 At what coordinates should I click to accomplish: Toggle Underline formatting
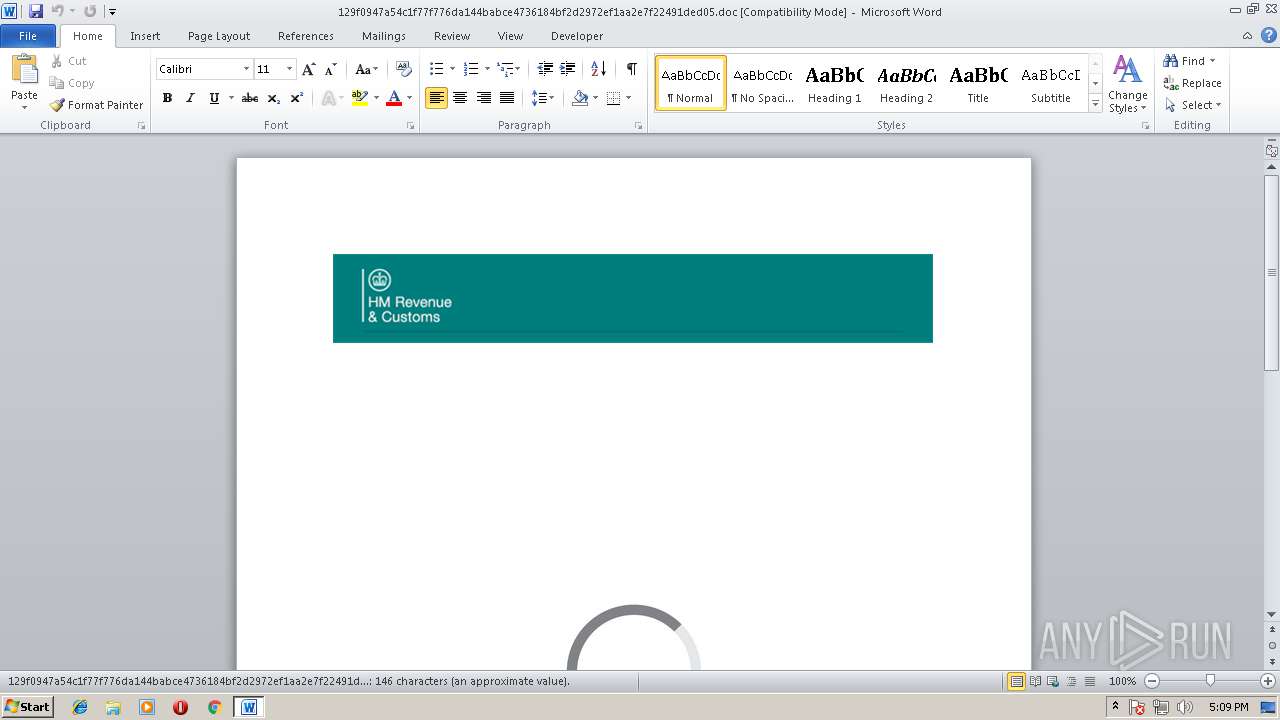coord(214,98)
